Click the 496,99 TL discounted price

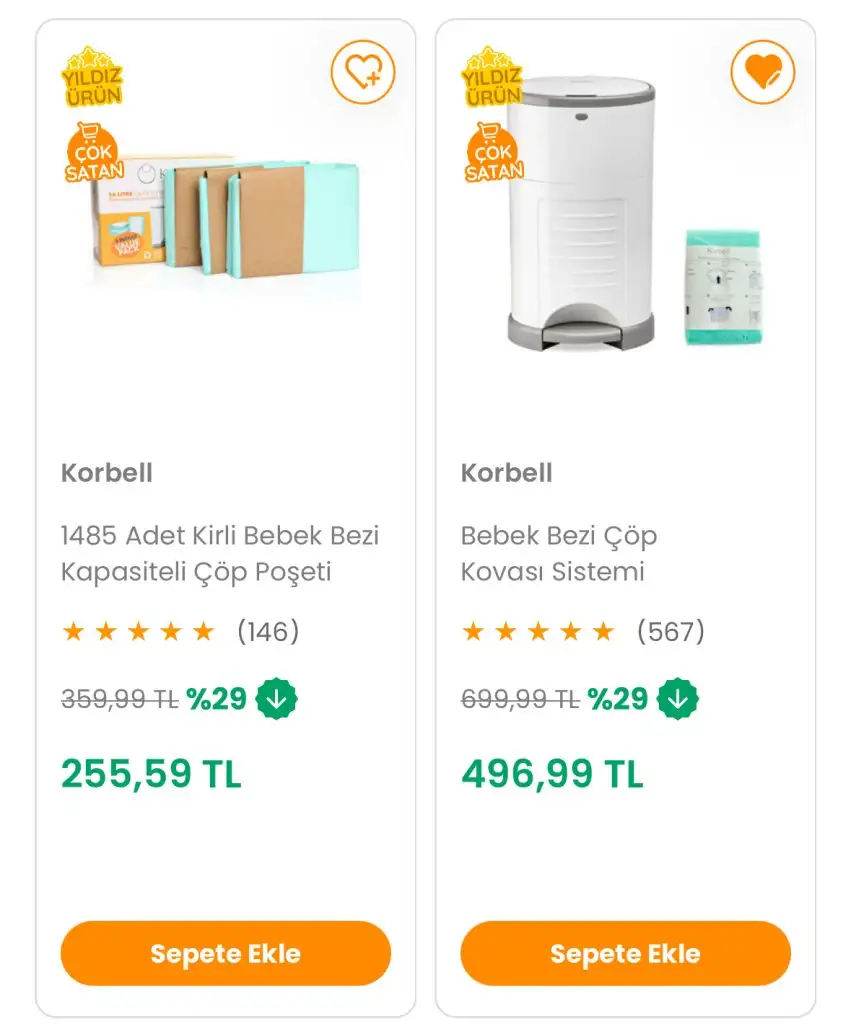coord(553,774)
